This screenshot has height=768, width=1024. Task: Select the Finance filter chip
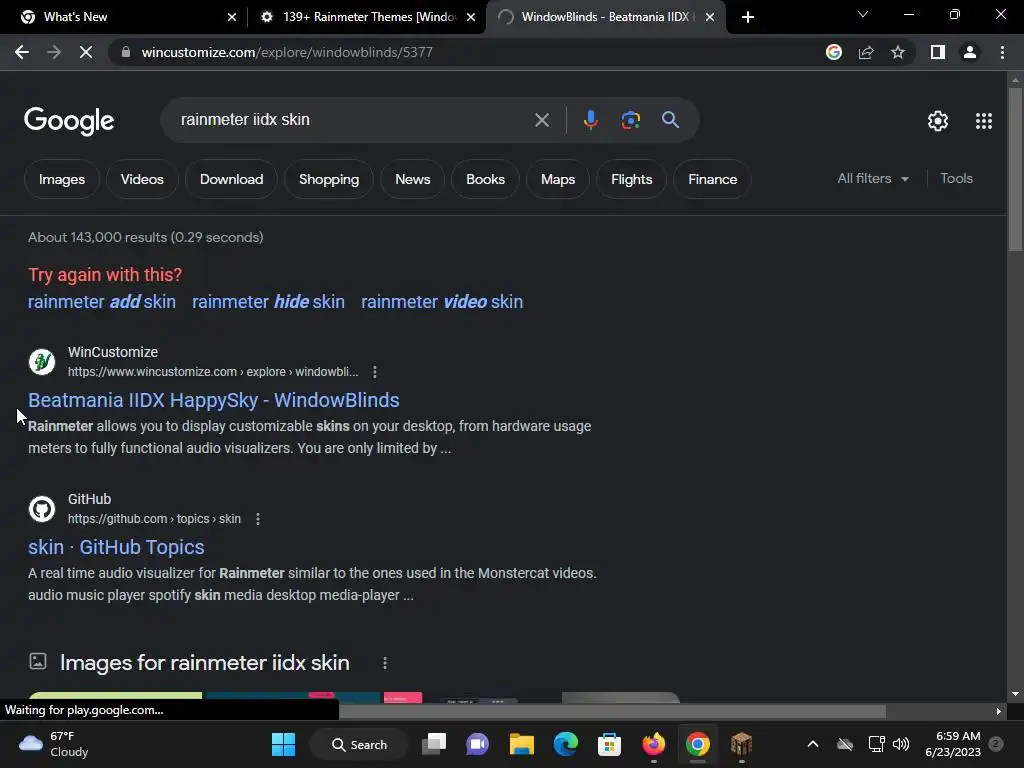tap(712, 179)
